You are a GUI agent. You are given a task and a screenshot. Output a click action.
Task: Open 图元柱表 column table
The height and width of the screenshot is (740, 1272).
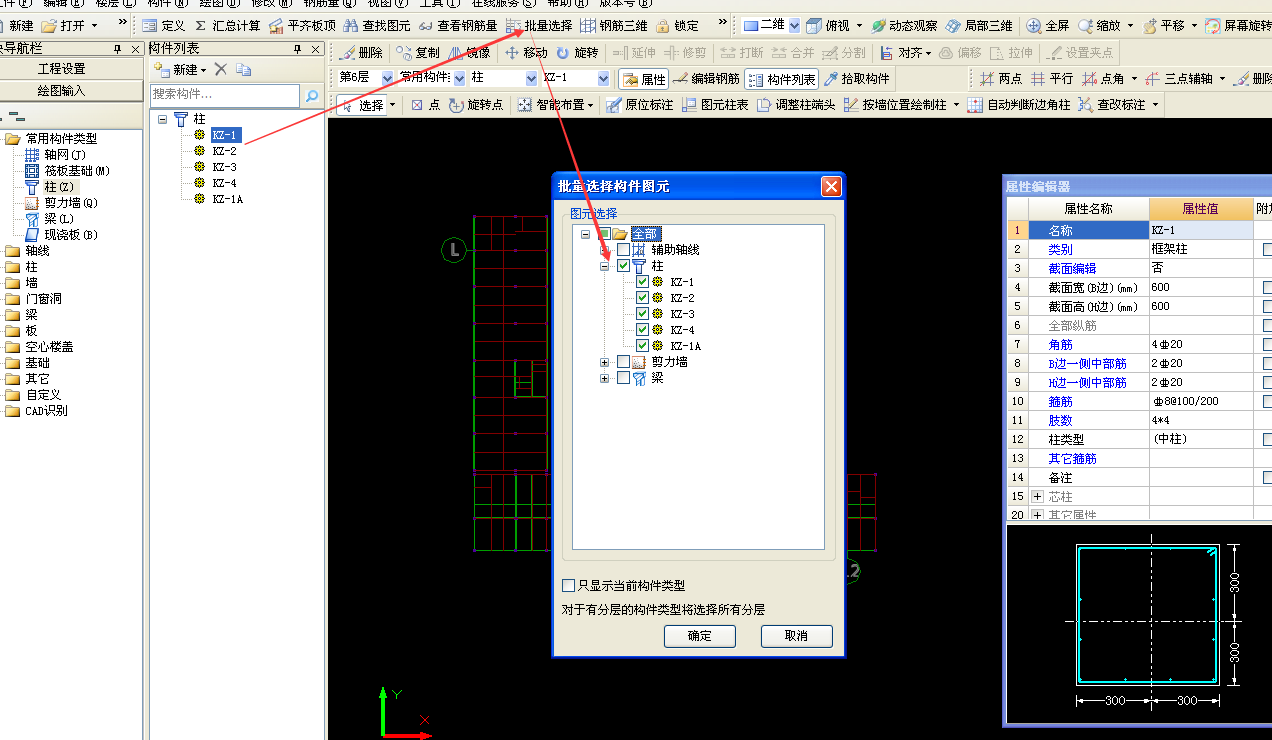(x=715, y=104)
